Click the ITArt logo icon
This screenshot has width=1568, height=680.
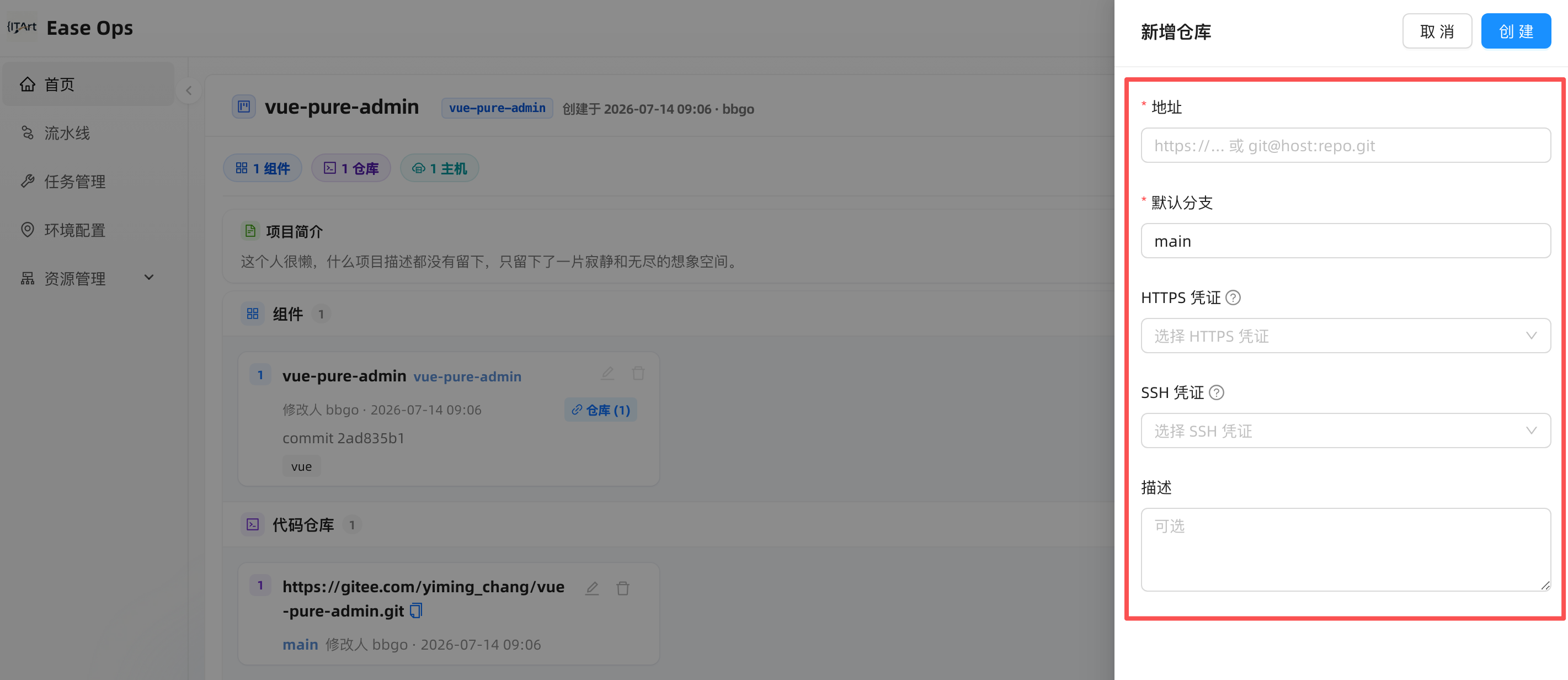tap(22, 27)
